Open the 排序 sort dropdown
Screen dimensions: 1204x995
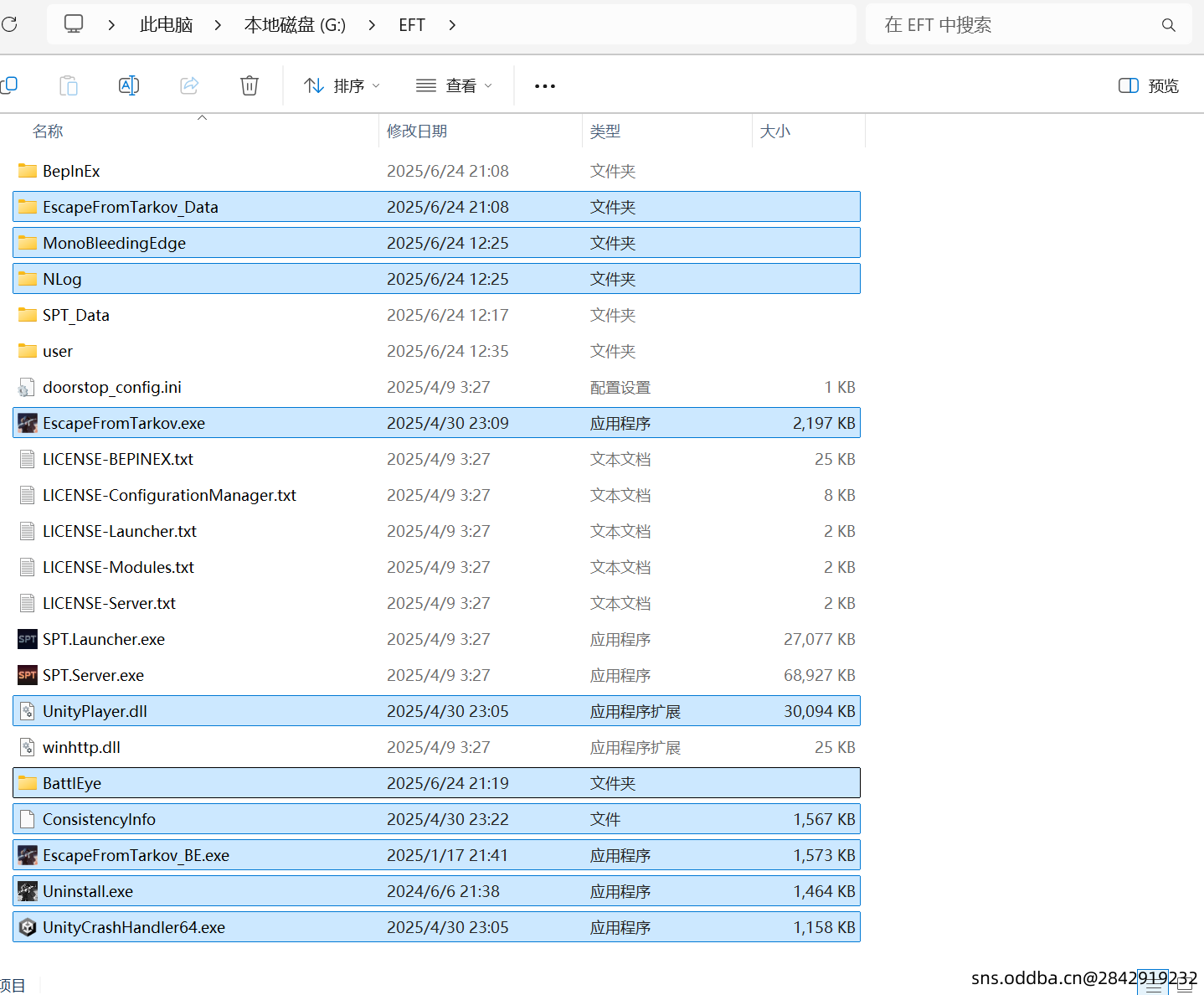click(x=342, y=85)
